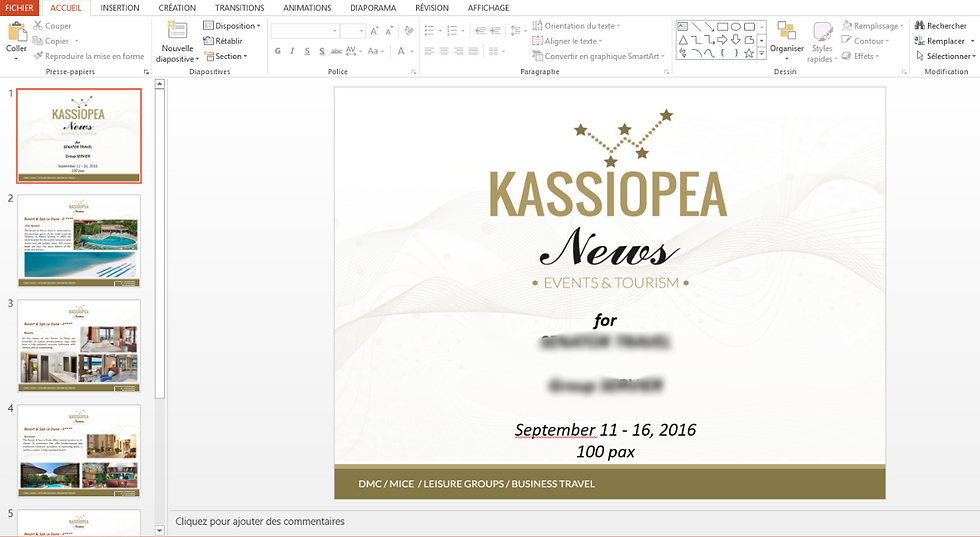Screen dimensions: 980x537
Task: Switch to the DIAPORAMA tab
Action: click(x=373, y=8)
